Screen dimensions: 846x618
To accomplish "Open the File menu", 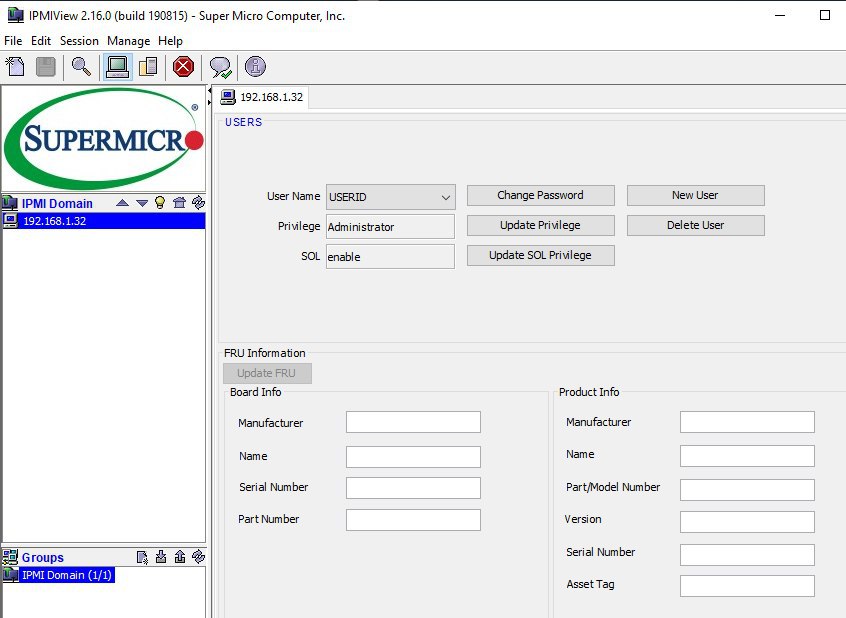I will pos(13,41).
